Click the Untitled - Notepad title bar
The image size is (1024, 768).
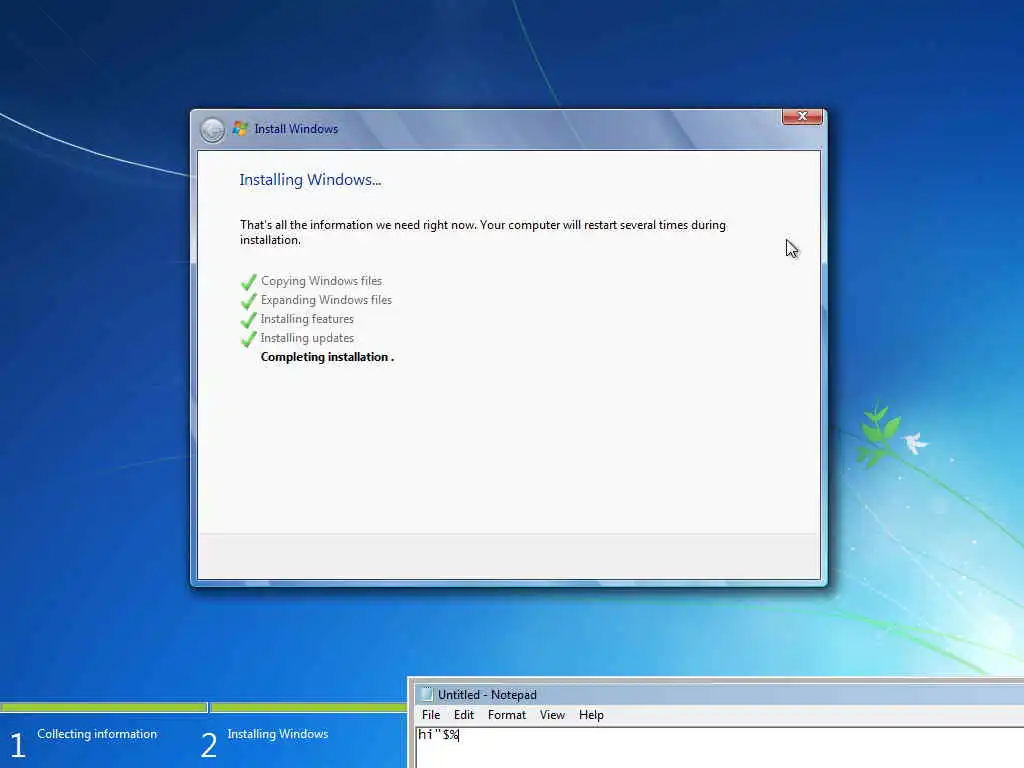pos(718,694)
